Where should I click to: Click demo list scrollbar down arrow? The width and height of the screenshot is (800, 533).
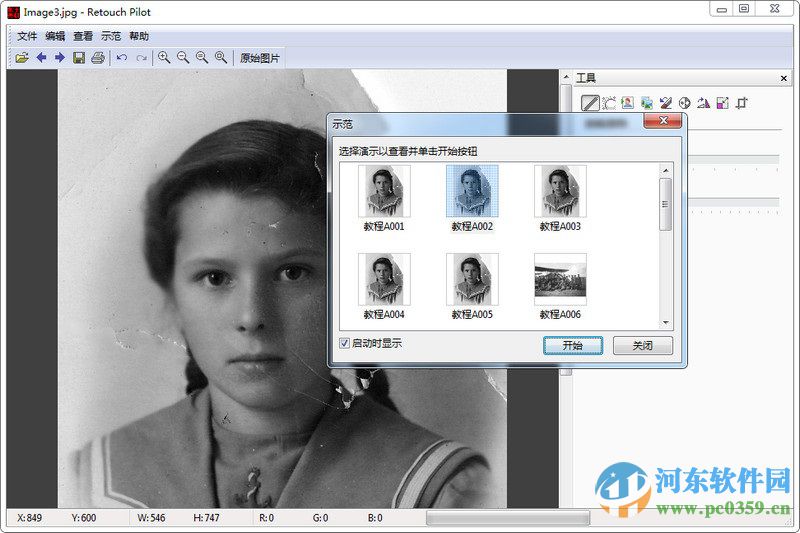pyautogui.click(x=666, y=323)
